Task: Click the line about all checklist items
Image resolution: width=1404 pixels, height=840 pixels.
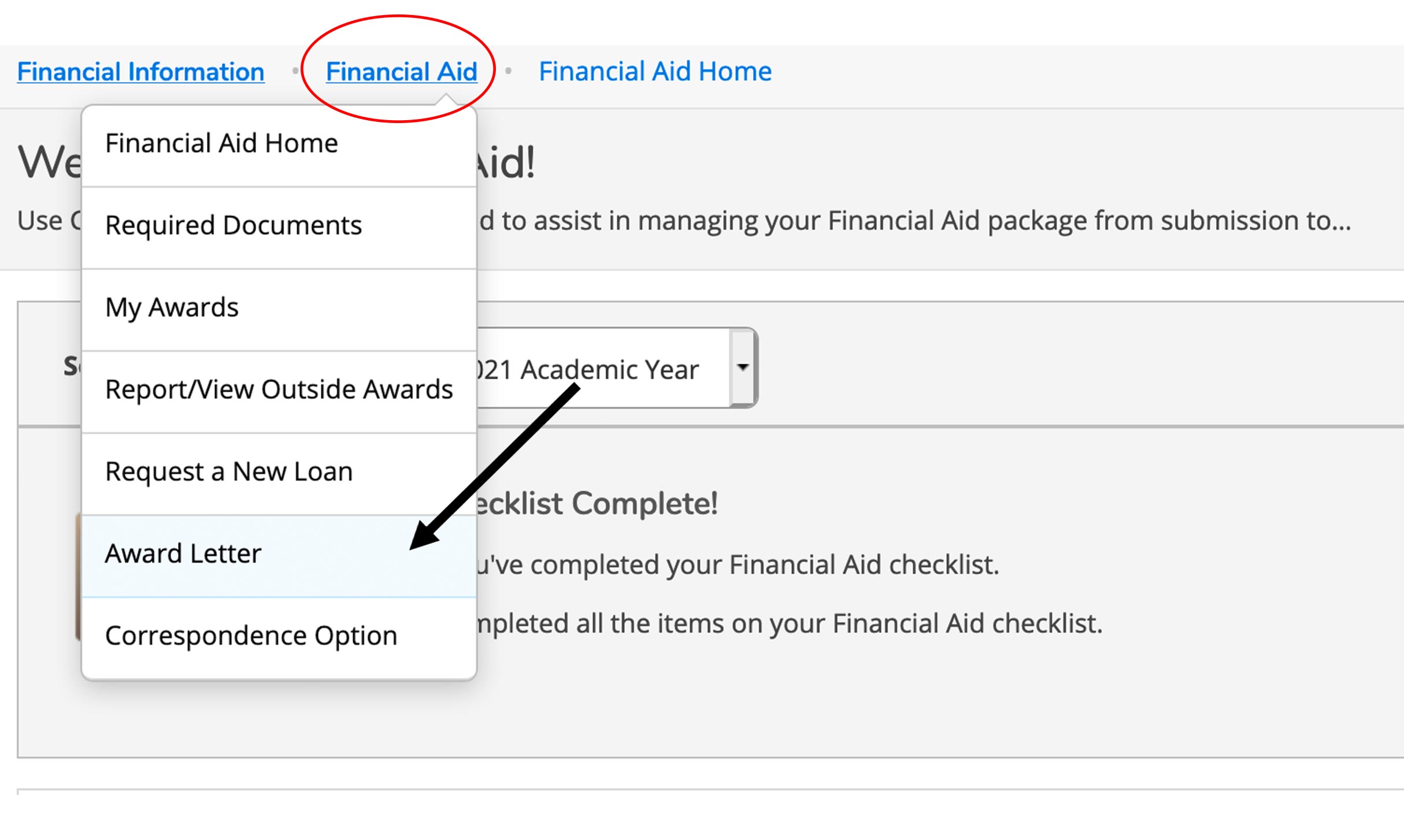Action: tap(789, 624)
